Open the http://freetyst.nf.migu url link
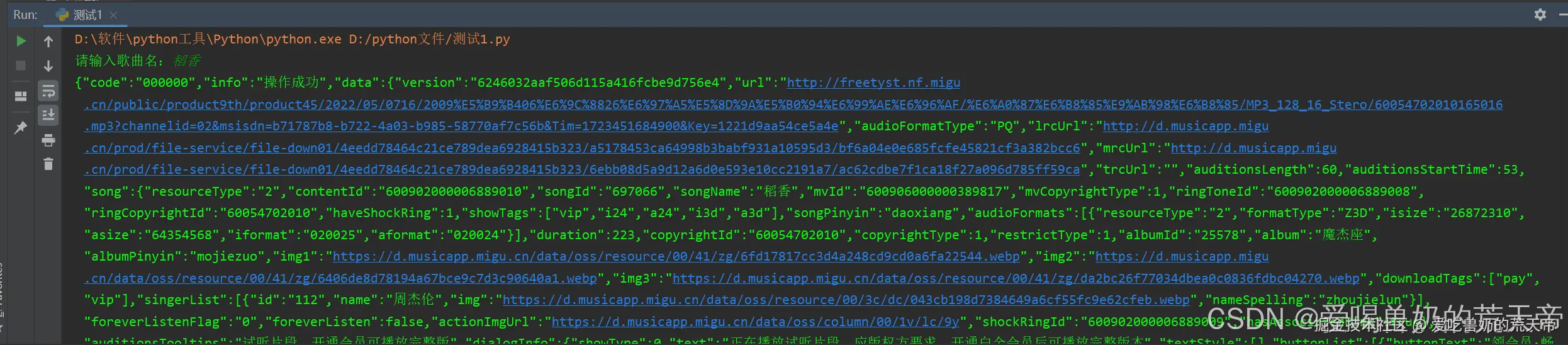 click(873, 82)
